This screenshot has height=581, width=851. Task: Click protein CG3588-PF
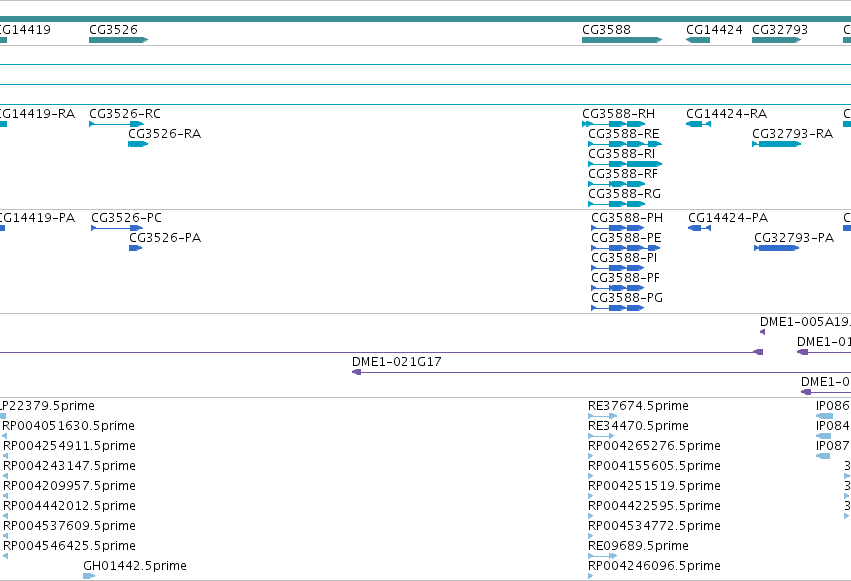coord(618,288)
